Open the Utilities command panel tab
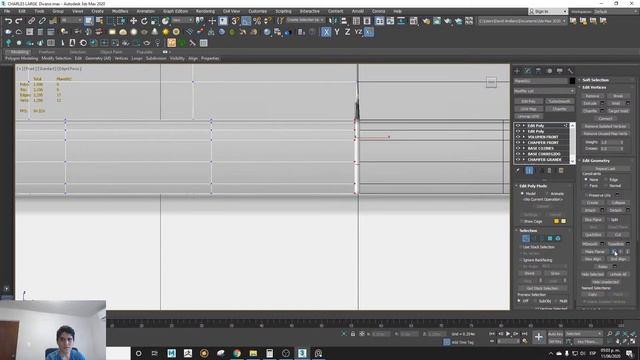Viewport: 640px width, 360px height. pyautogui.click(x=570, y=71)
